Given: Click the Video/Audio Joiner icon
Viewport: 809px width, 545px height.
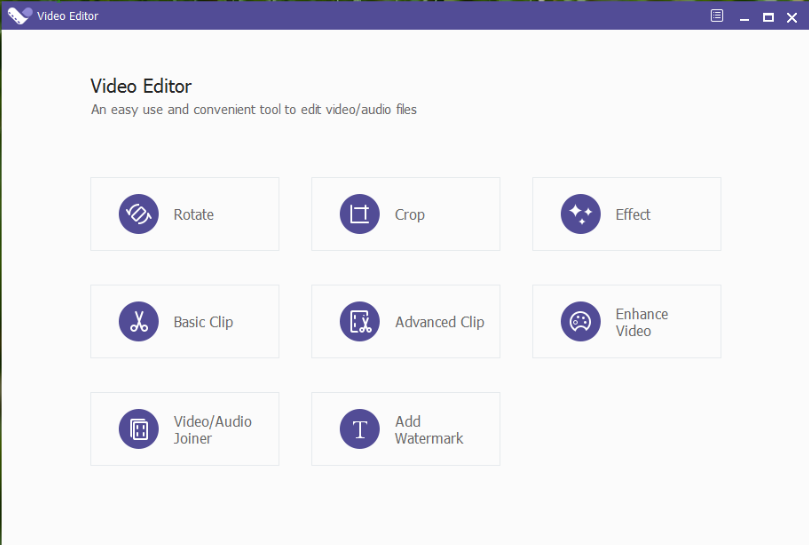Looking at the screenshot, I should [139, 429].
